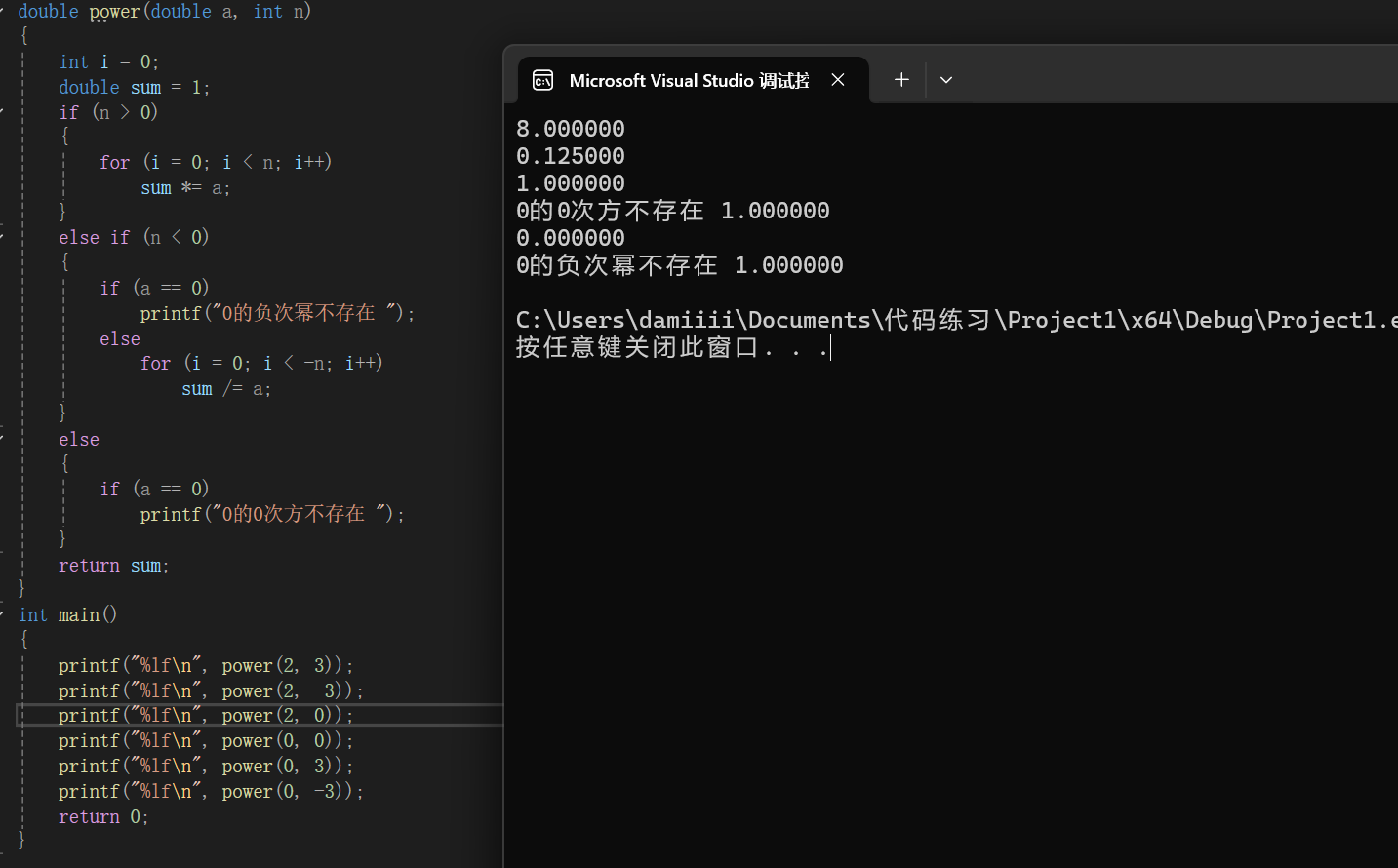The height and width of the screenshot is (868, 1398).
Task: Click the 'int i = 0;' declaration line
Action: [x=108, y=62]
